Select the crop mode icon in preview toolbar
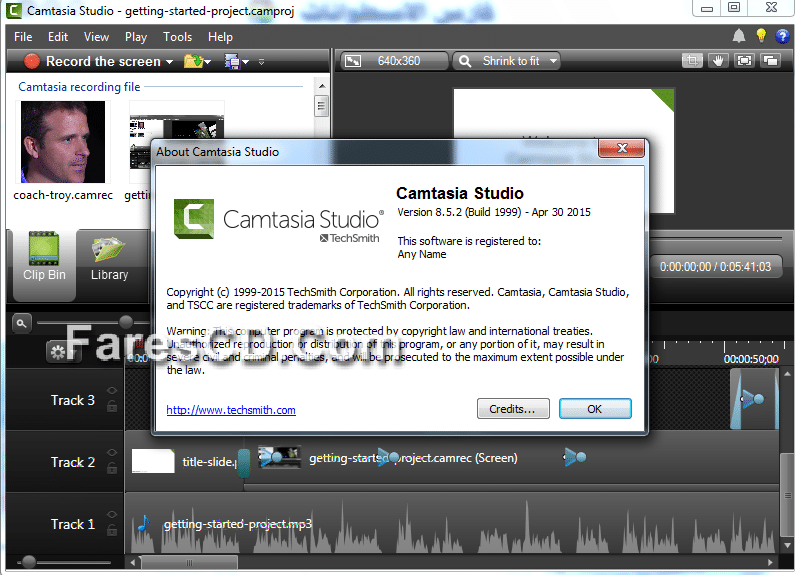Image resolution: width=795 pixels, height=575 pixels. pos(692,61)
